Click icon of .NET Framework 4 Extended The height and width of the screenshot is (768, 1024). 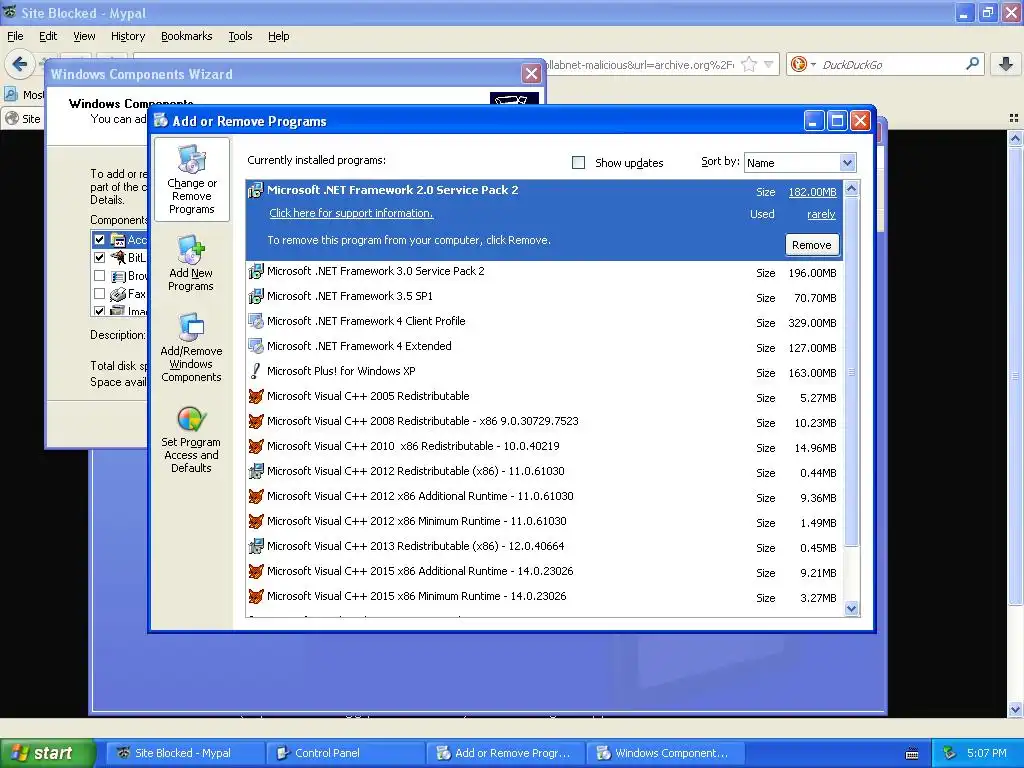255,346
